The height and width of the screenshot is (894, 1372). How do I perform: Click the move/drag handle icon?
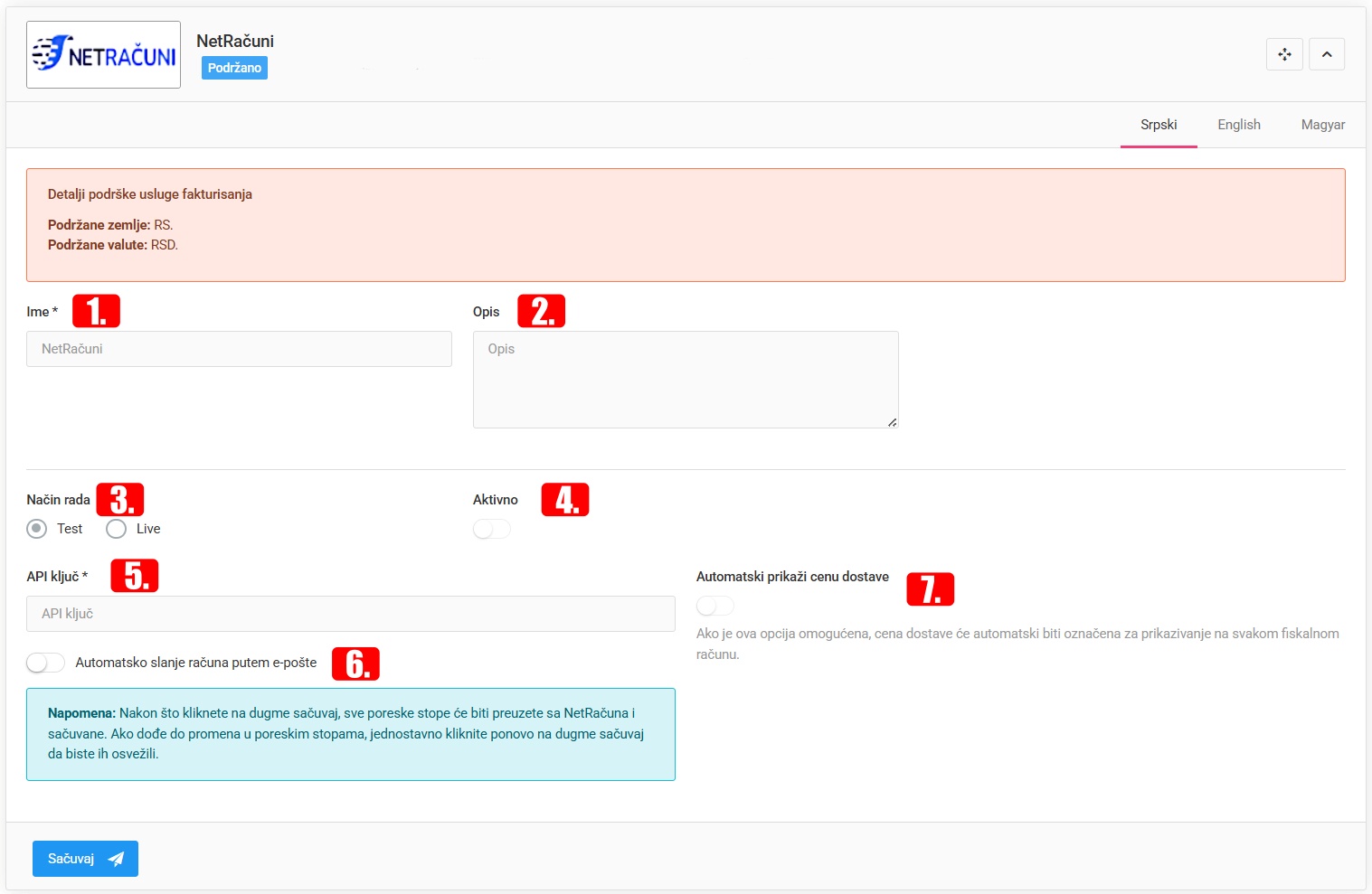coord(1284,54)
